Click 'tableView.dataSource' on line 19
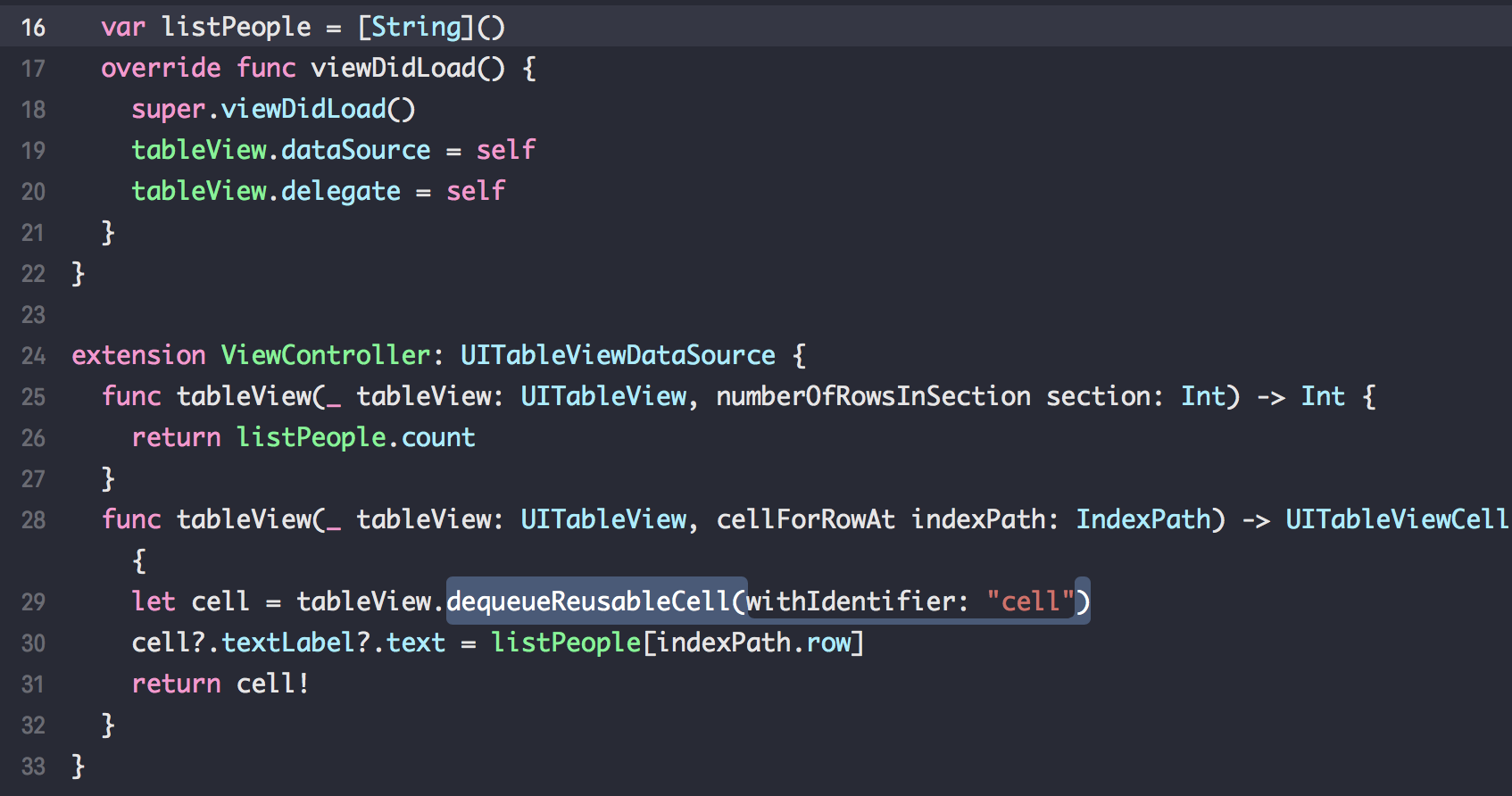Screen dimensions: 1512x796 coord(281,150)
